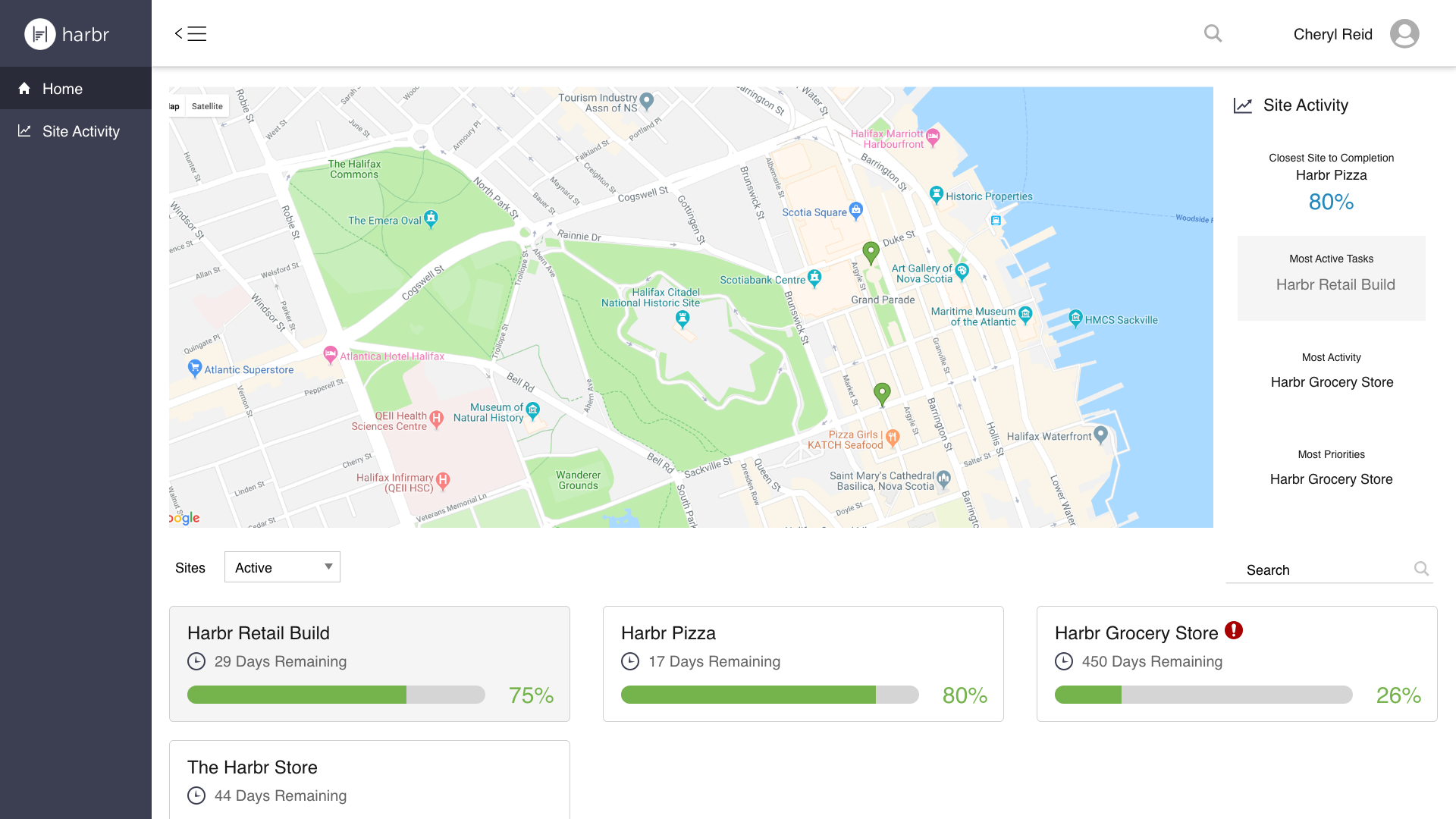Open the Active sites filter dropdown
The height and width of the screenshot is (819, 1456).
[282, 567]
